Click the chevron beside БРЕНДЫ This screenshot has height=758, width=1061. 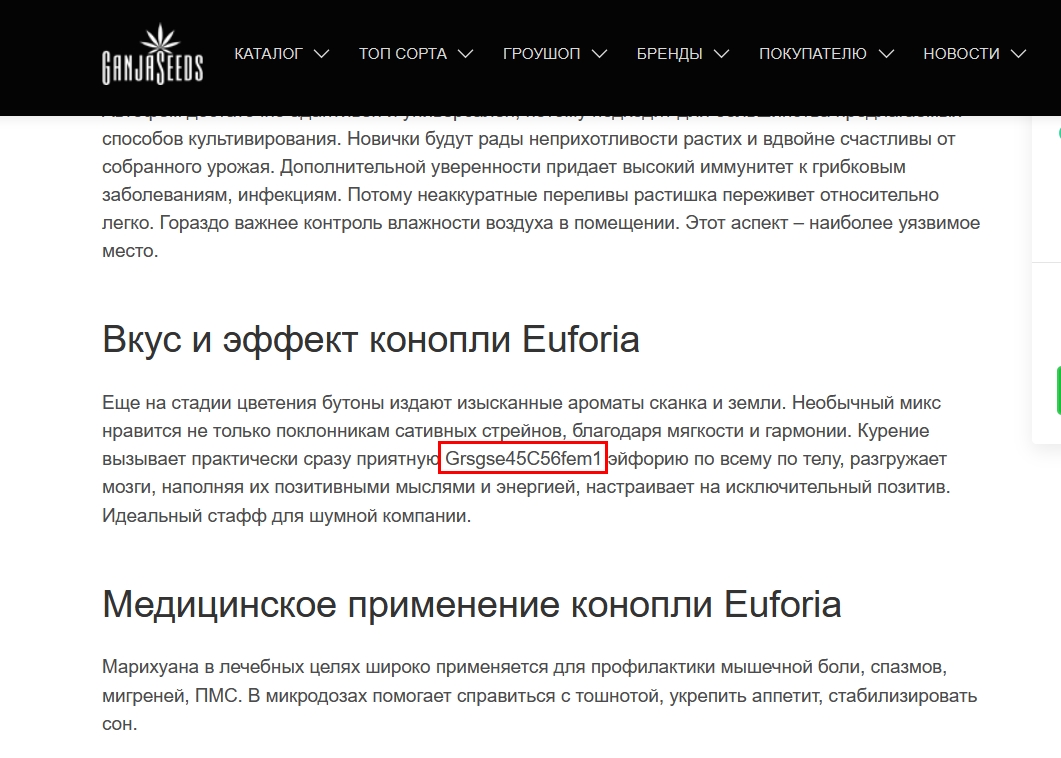[721, 54]
